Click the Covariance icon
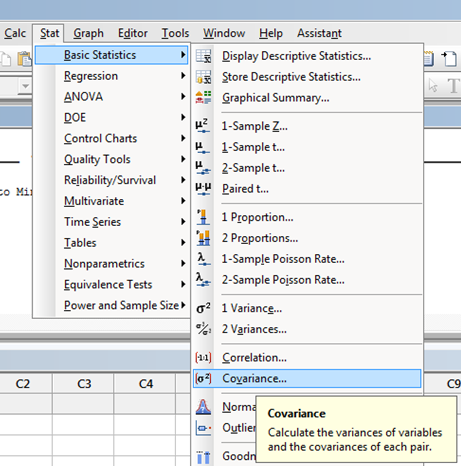This screenshot has height=466, width=461. (203, 378)
